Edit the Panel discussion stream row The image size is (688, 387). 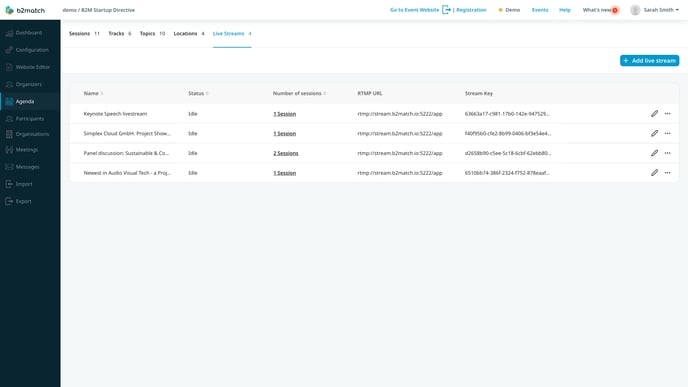click(x=654, y=153)
